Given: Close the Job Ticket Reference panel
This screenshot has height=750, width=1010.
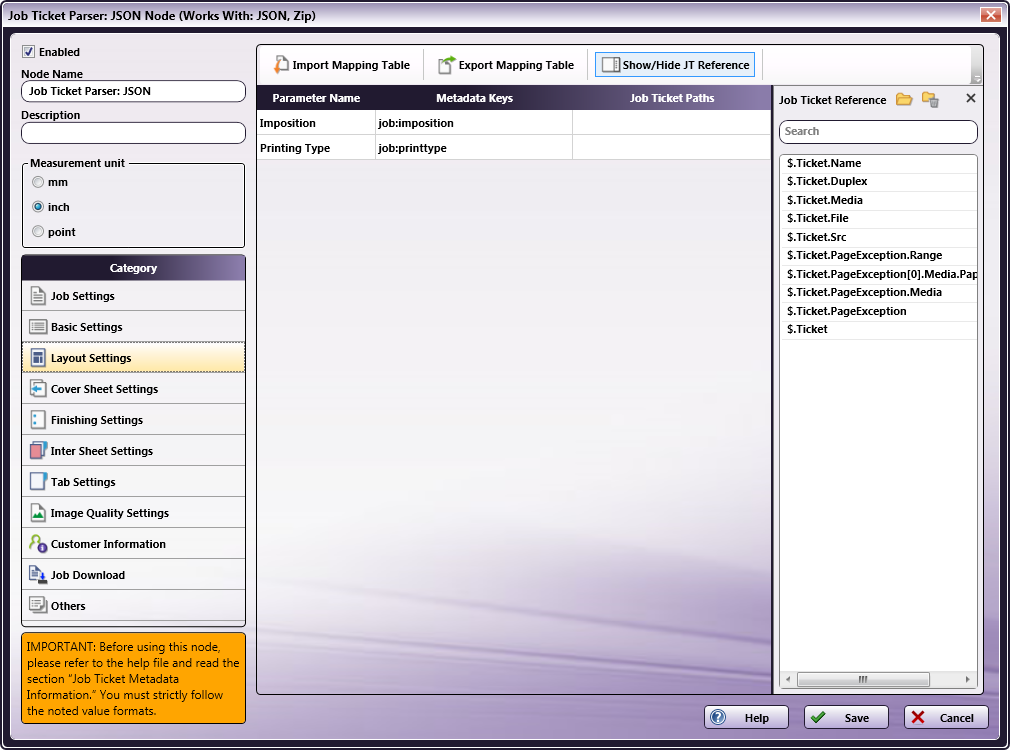Looking at the screenshot, I should coord(971,98).
